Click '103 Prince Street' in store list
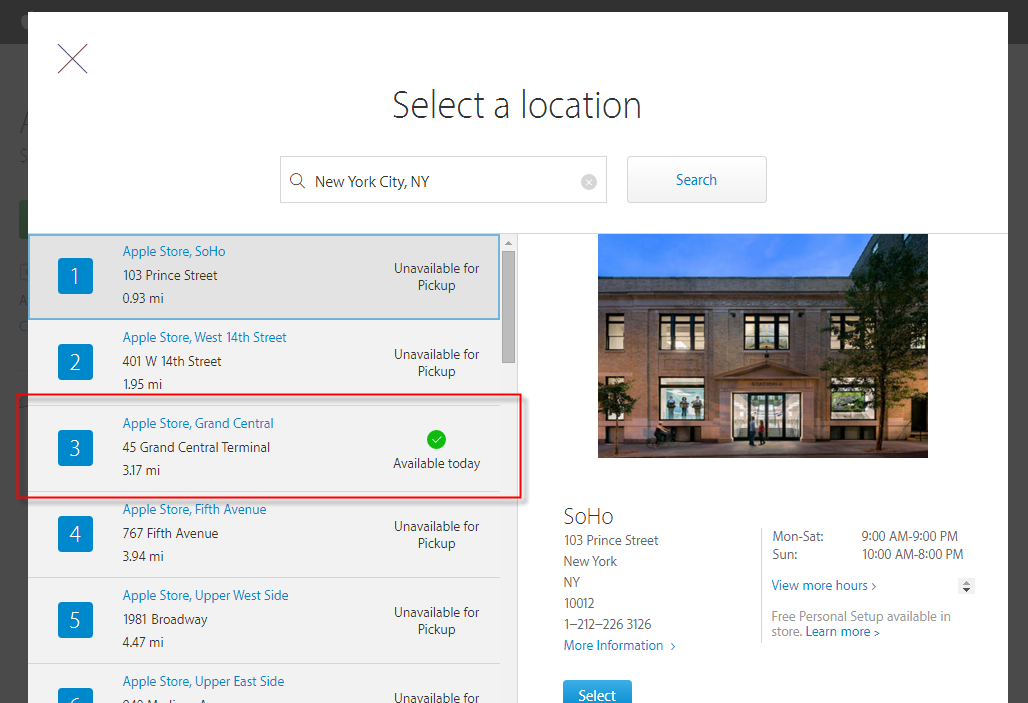Image resolution: width=1028 pixels, height=703 pixels. [x=170, y=275]
